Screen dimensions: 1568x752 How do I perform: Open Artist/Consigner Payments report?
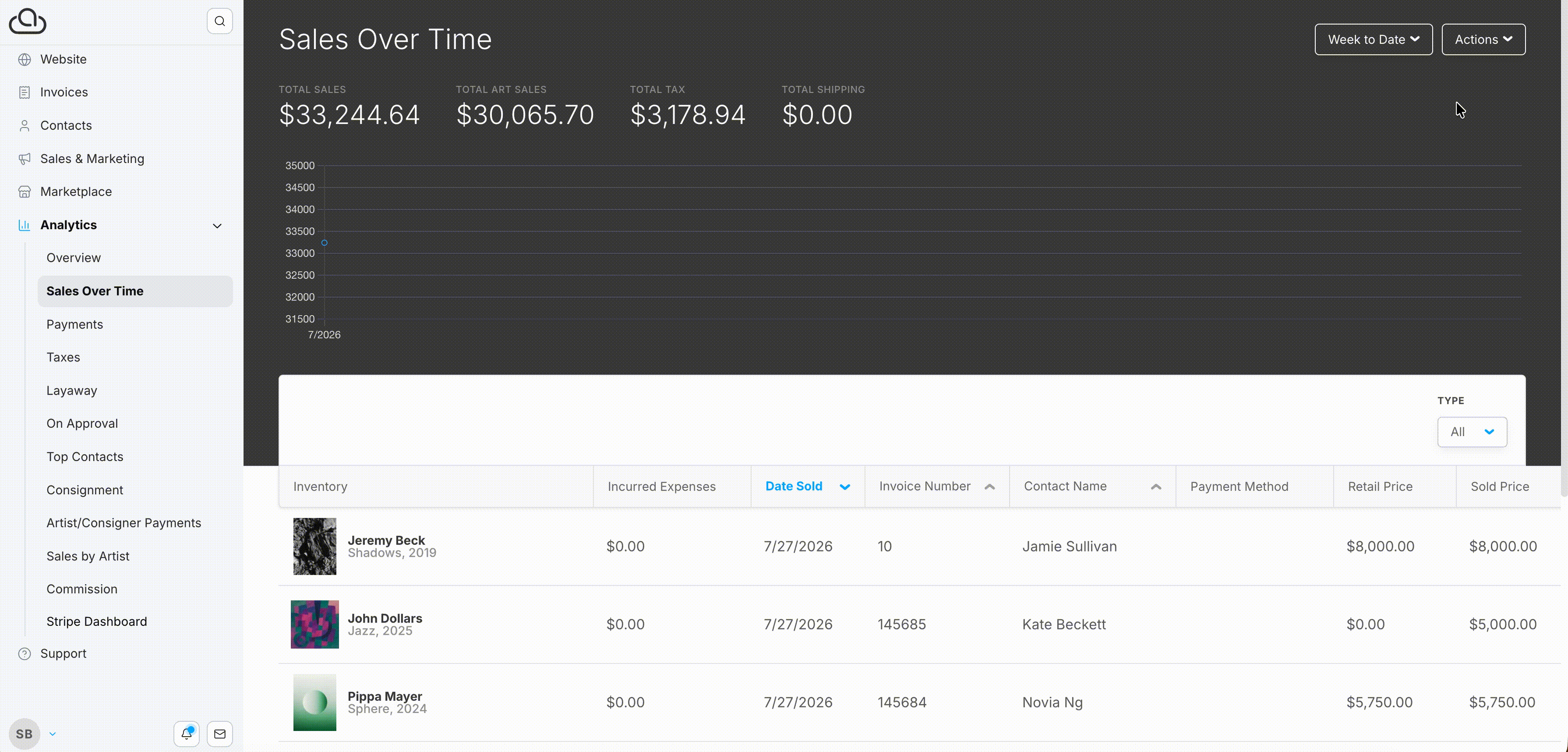[x=124, y=523]
